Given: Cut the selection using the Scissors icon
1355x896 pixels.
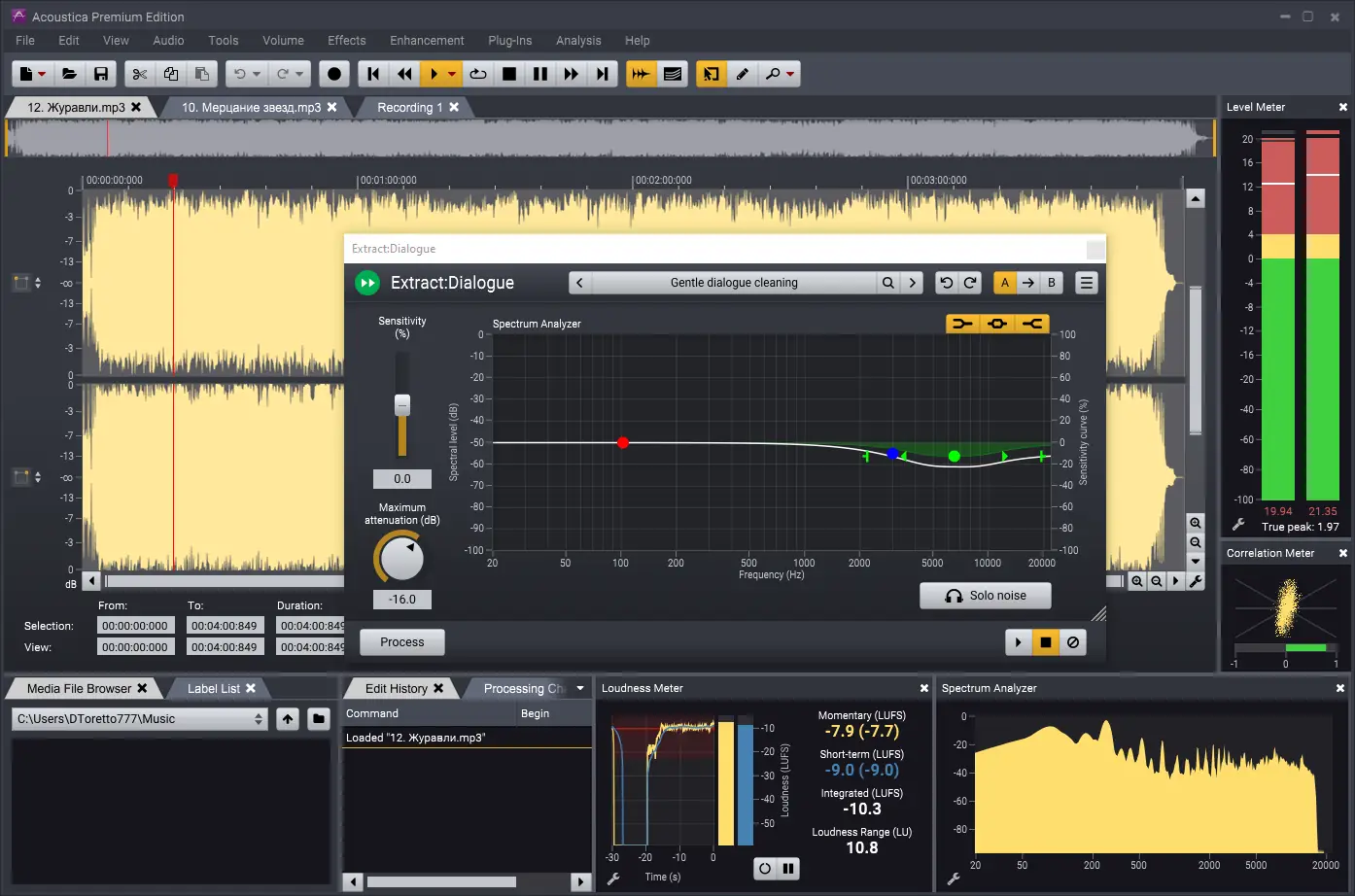Looking at the screenshot, I should point(139,73).
